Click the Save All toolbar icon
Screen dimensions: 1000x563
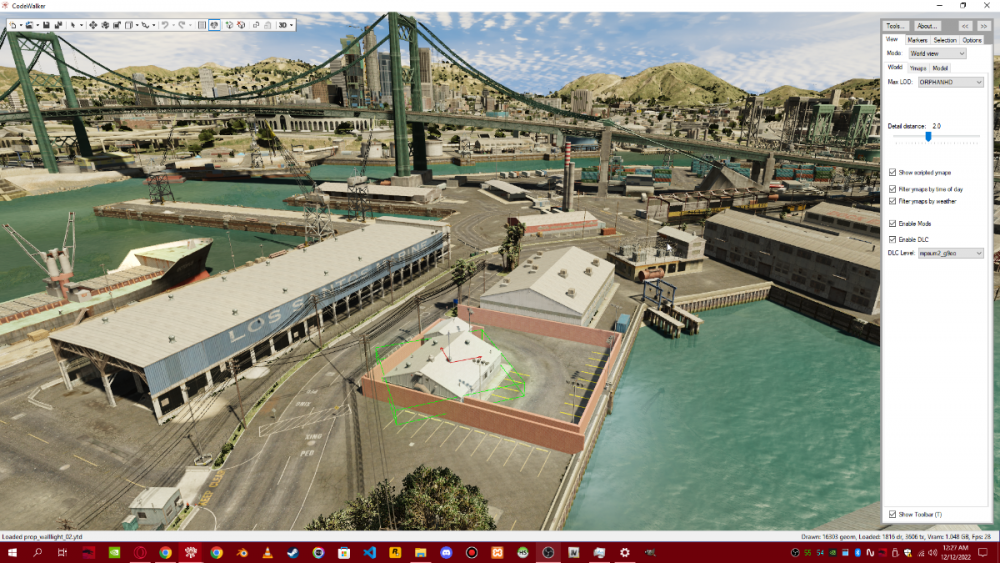pyautogui.click(x=58, y=25)
